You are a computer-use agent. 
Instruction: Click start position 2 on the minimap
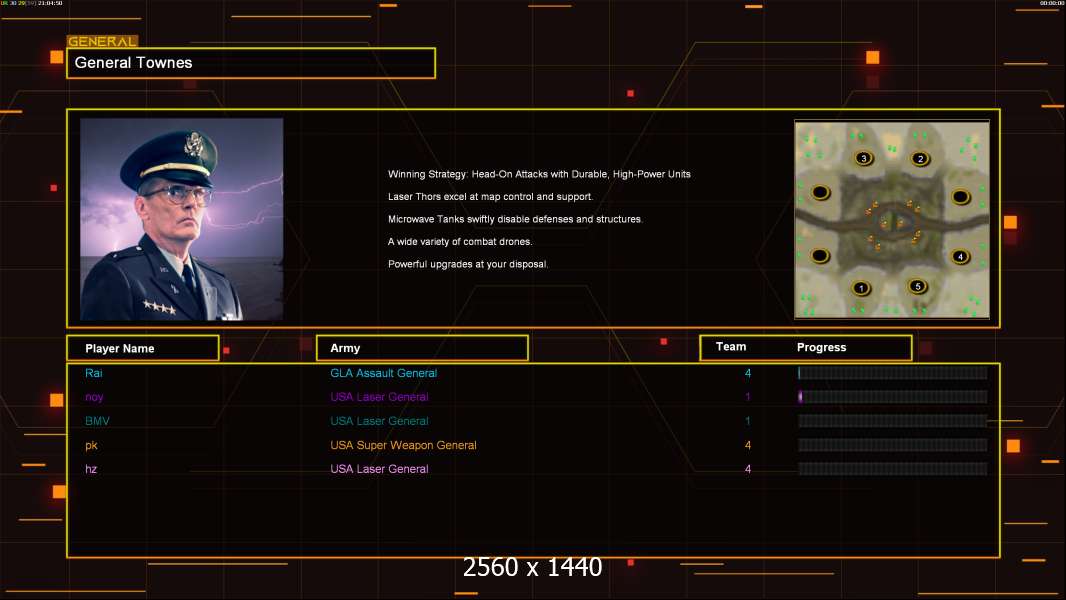[x=921, y=158]
